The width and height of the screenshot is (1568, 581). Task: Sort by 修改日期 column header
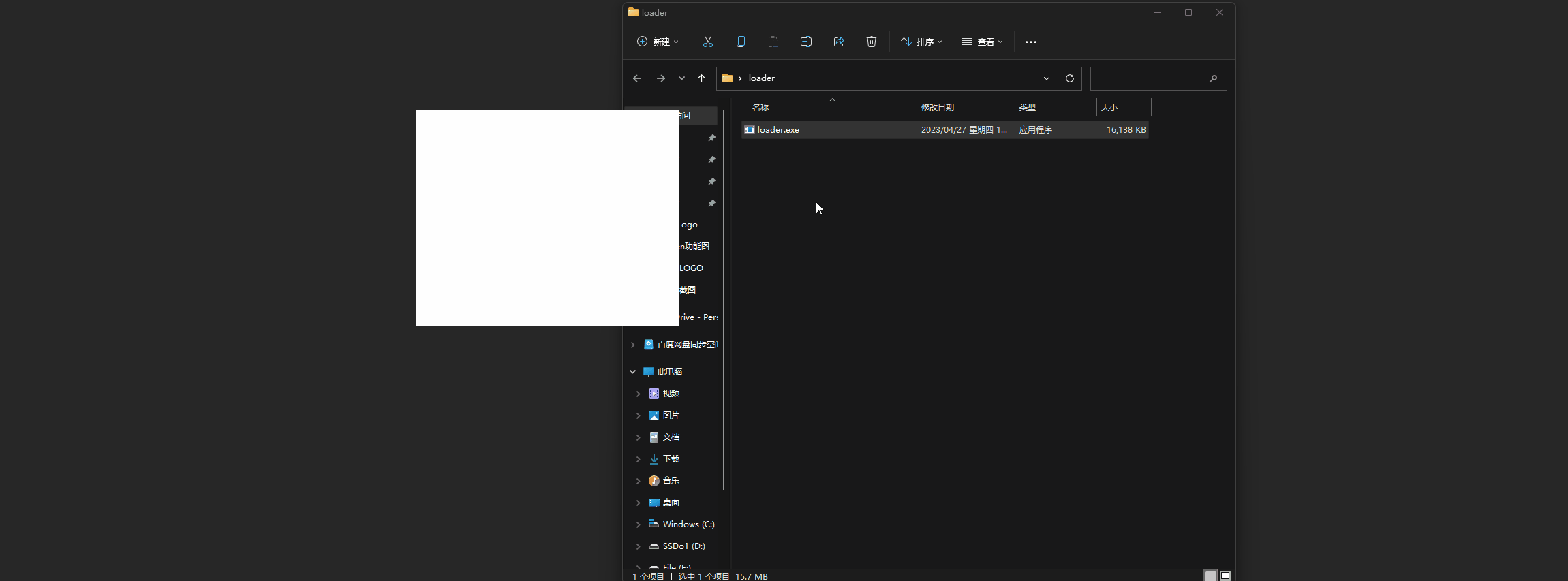click(x=938, y=108)
